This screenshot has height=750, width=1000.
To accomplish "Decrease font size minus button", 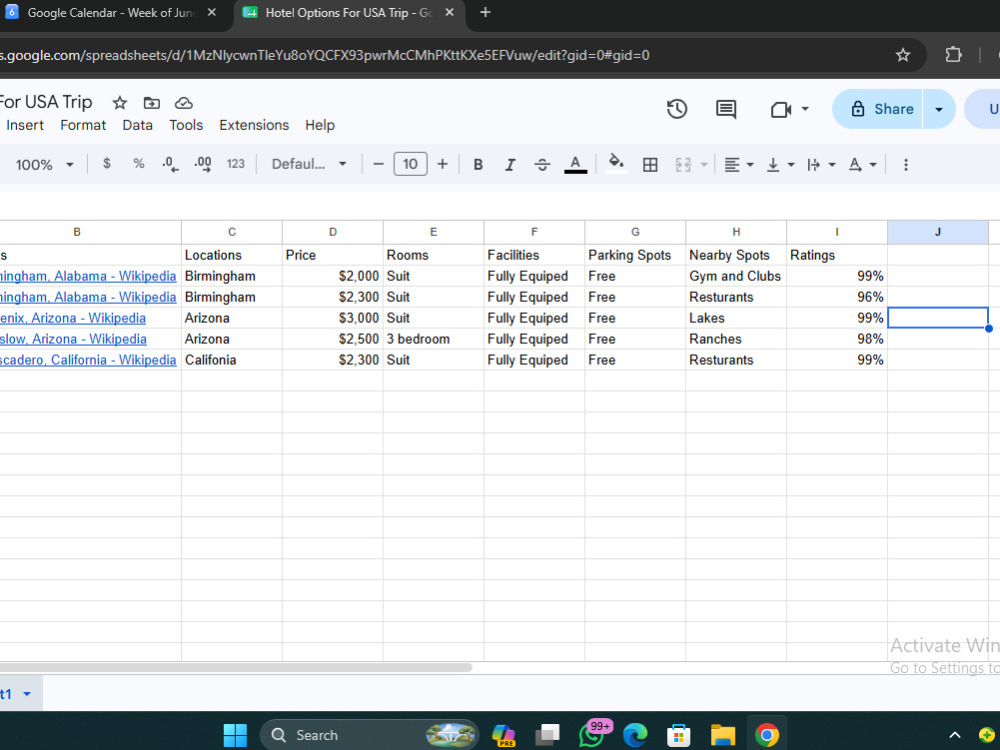I will (378, 165).
